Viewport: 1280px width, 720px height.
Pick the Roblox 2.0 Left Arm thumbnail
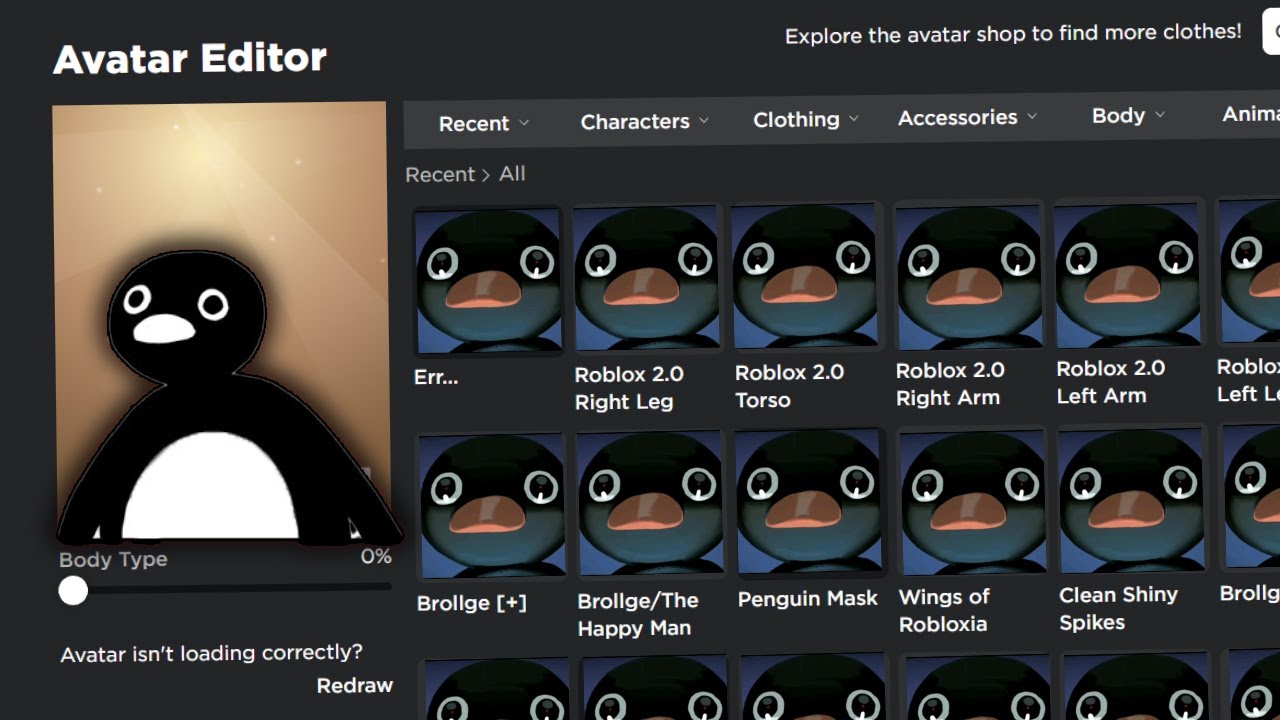pos(1128,272)
